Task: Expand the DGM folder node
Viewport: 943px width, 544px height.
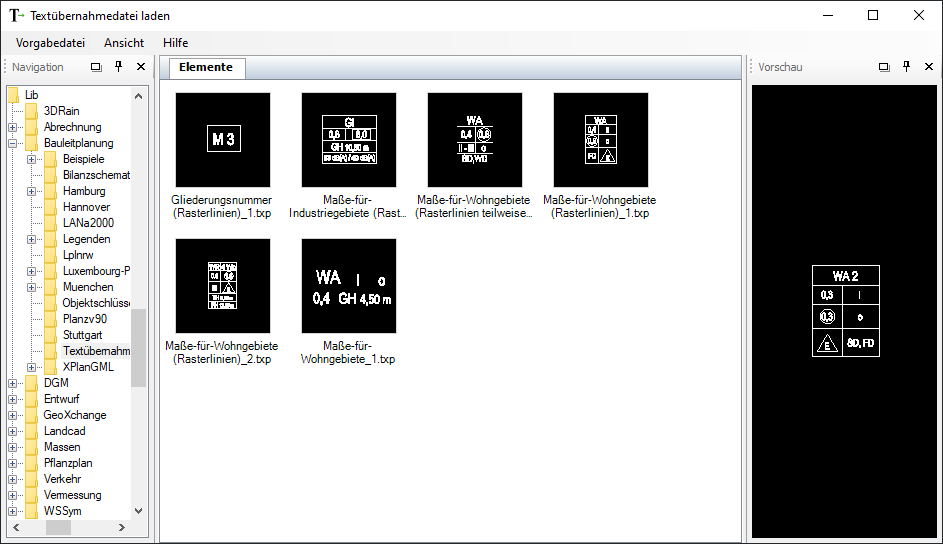Action: tap(13, 383)
